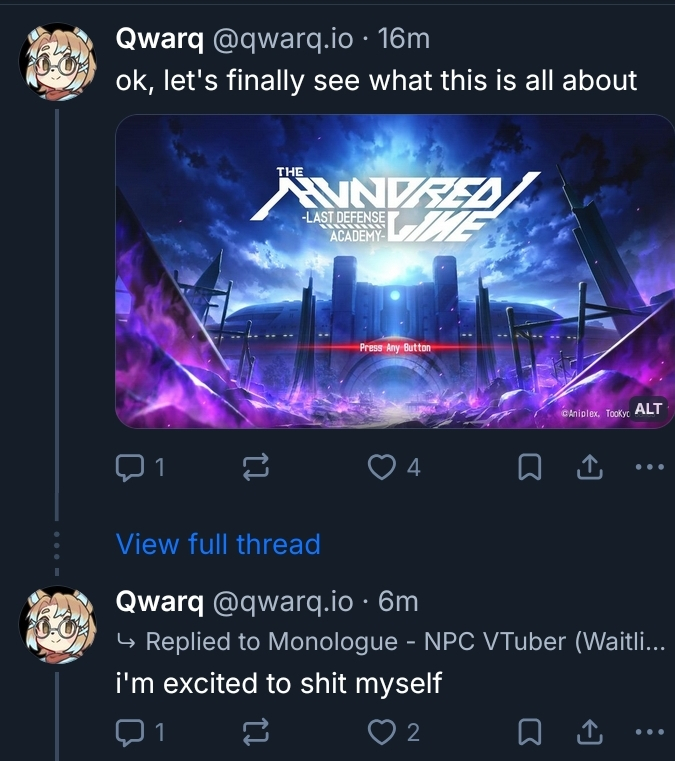Bookmark the Hundred Line post

click(531, 467)
